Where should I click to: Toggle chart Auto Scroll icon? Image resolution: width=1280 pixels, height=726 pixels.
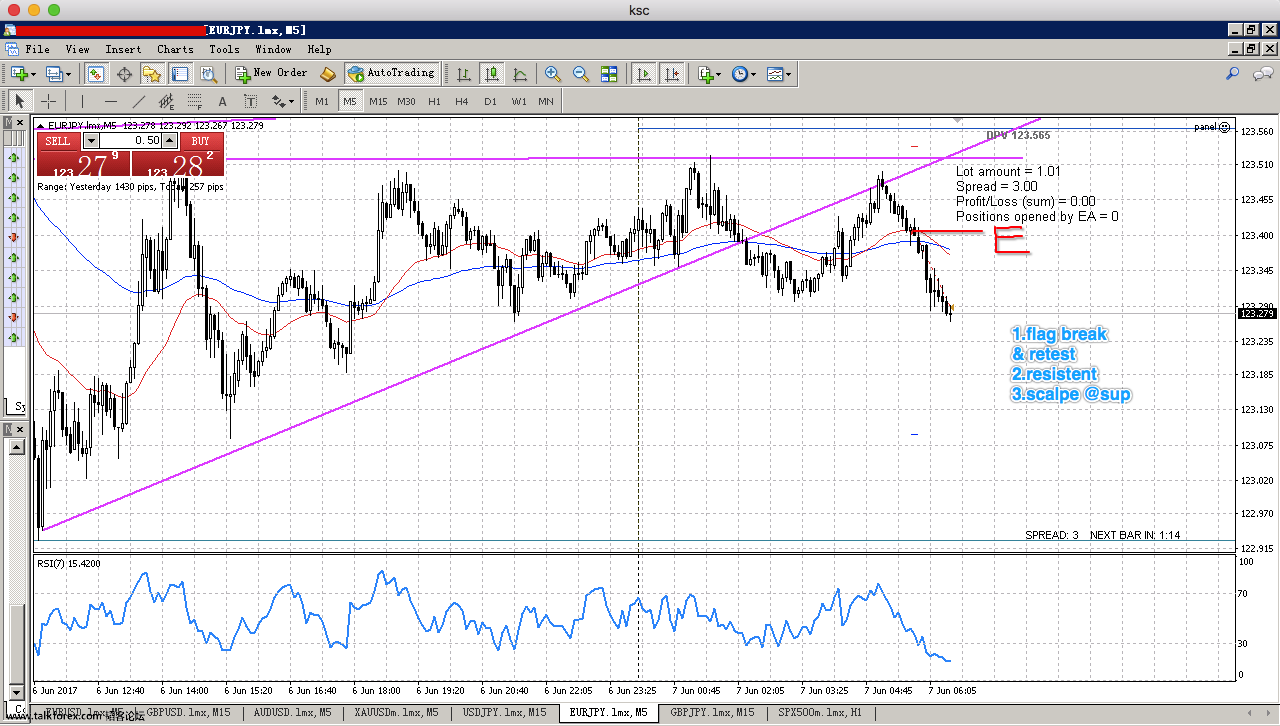tap(644, 74)
